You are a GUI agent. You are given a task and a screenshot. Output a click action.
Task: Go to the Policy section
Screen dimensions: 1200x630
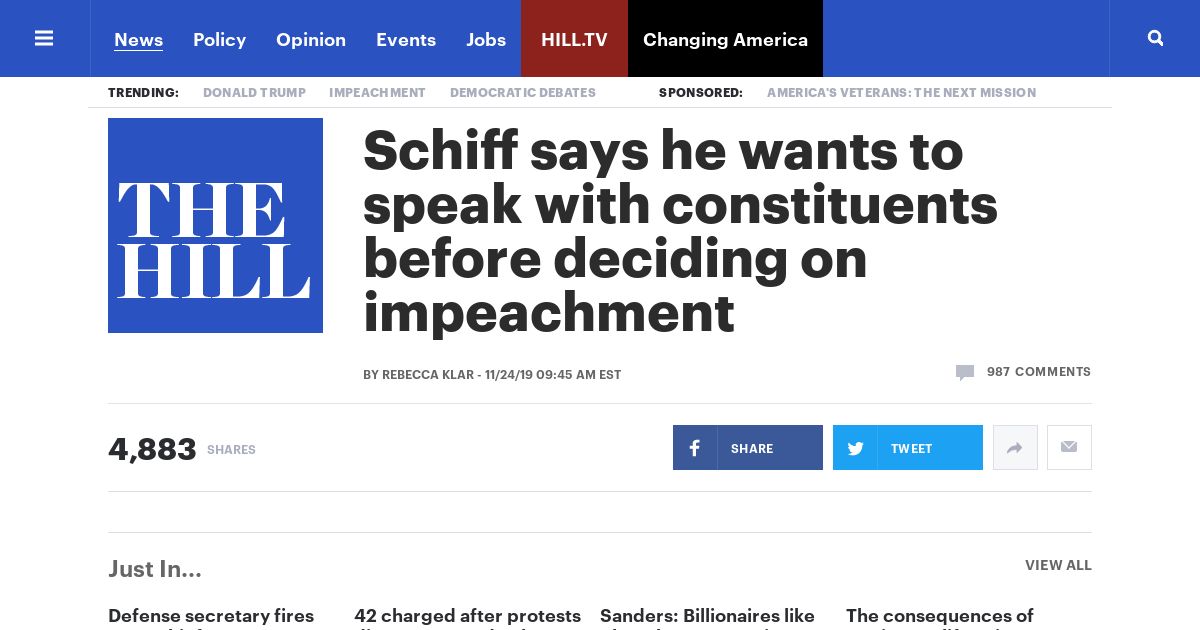[219, 39]
